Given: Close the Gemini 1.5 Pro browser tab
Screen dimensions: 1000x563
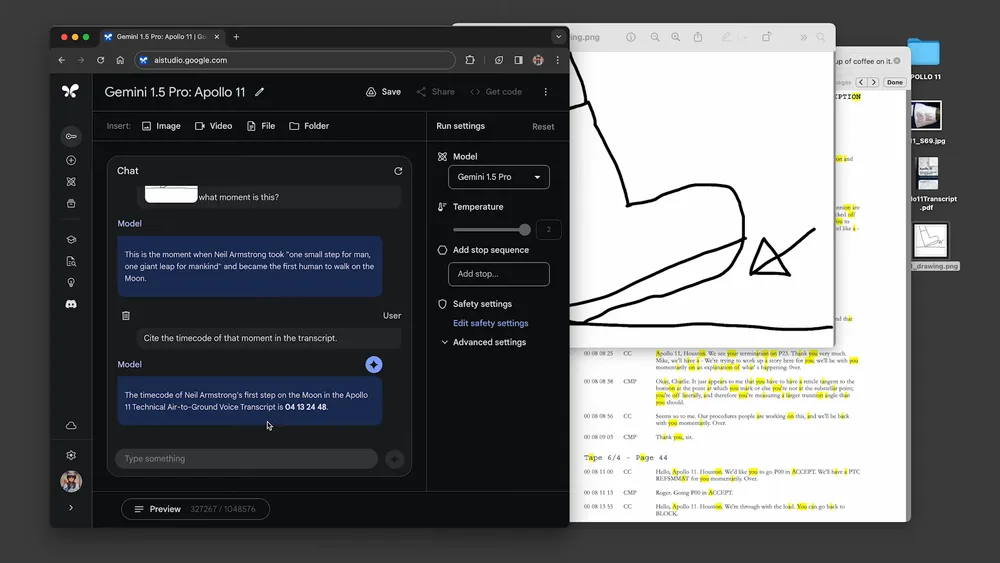Looking at the screenshot, I should coord(217,37).
